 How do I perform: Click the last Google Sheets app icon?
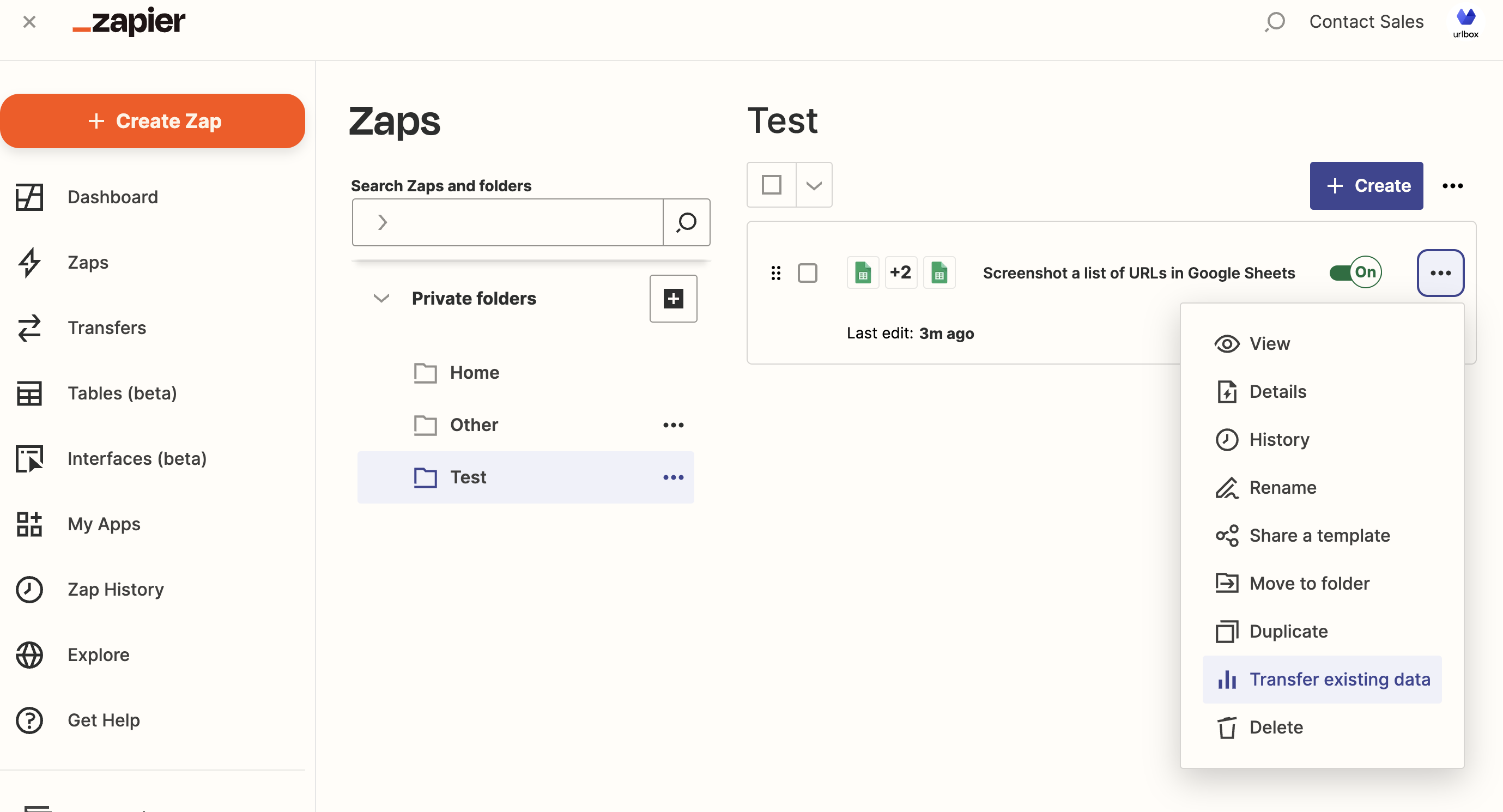939,272
